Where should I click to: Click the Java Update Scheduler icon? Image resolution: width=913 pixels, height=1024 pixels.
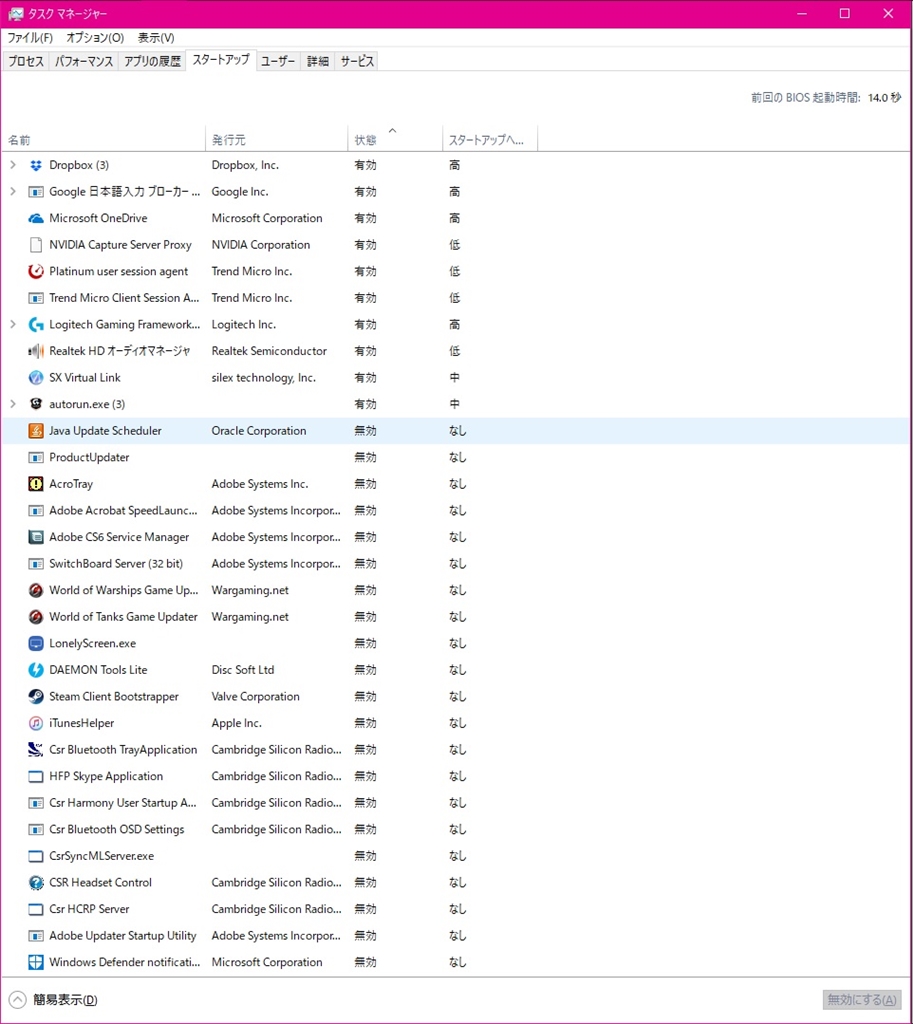36,431
